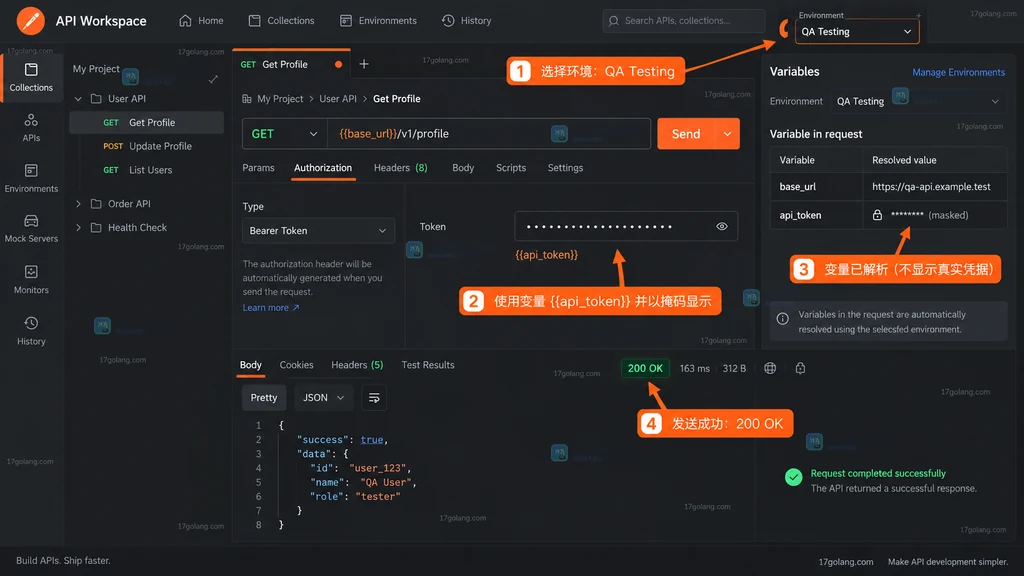
Task: Open the top Environment QA Testing dropdown
Action: click(x=857, y=31)
